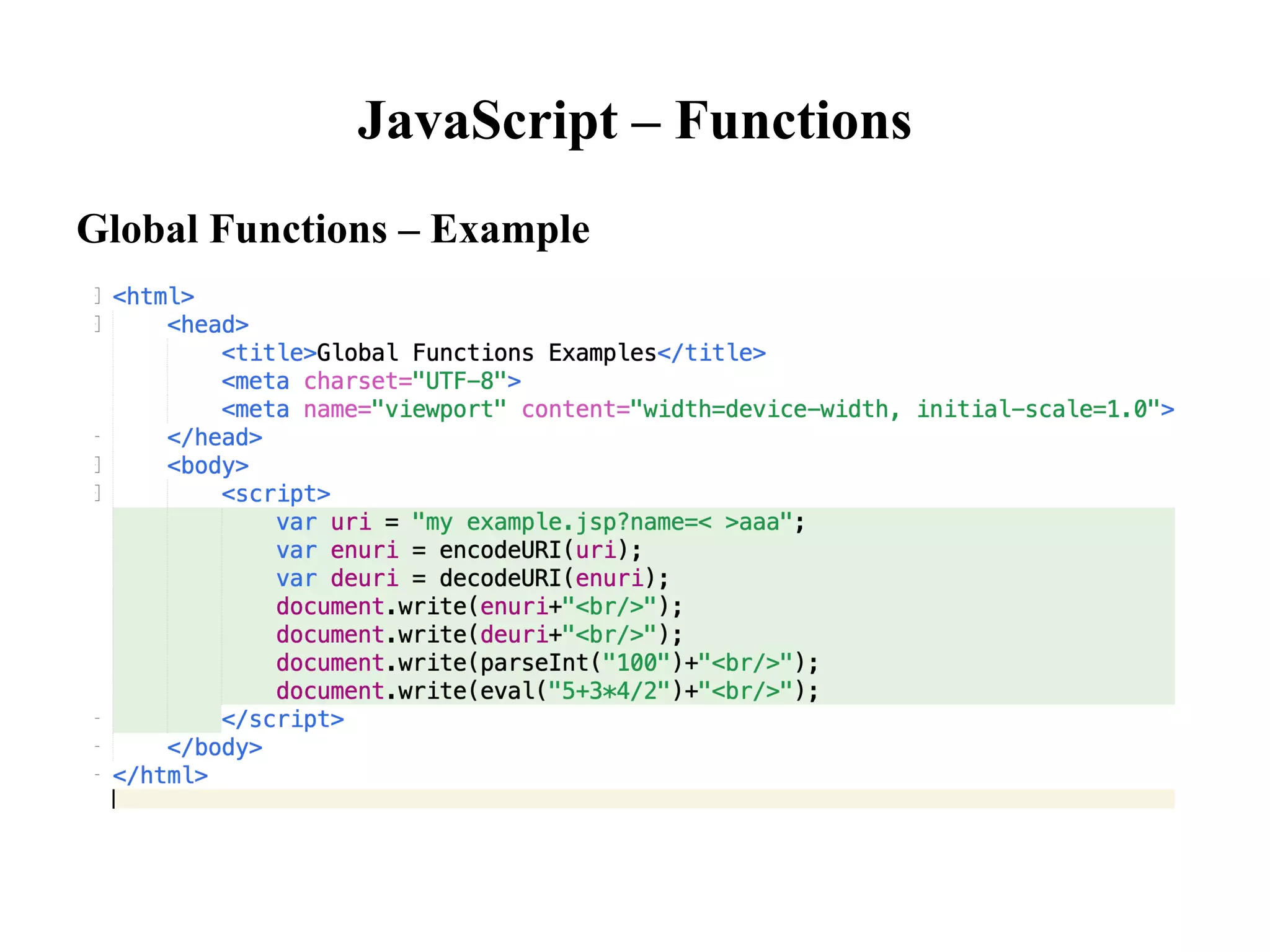
Task: Click the fold end marker beside </head>
Action: coord(97,437)
